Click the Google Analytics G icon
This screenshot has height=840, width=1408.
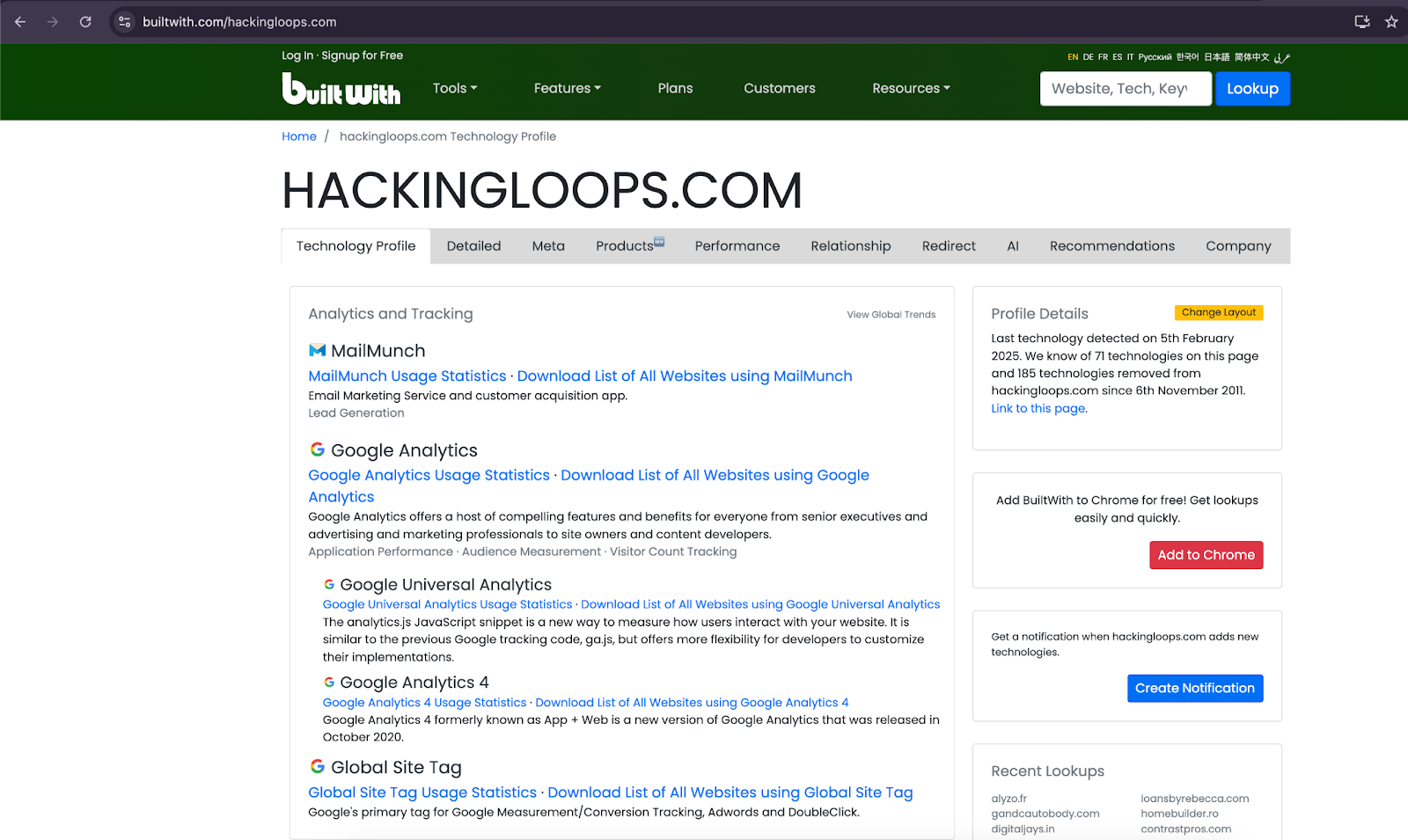coord(318,449)
